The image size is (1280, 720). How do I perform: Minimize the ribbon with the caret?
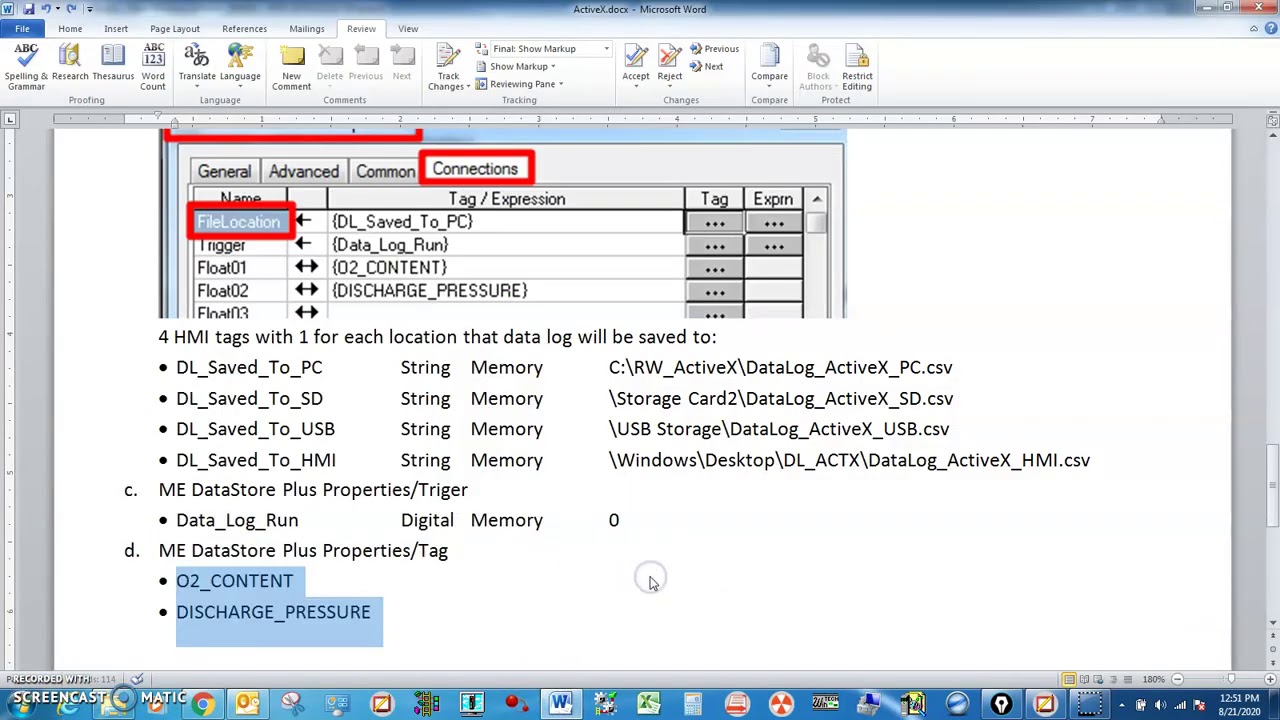click(1254, 28)
